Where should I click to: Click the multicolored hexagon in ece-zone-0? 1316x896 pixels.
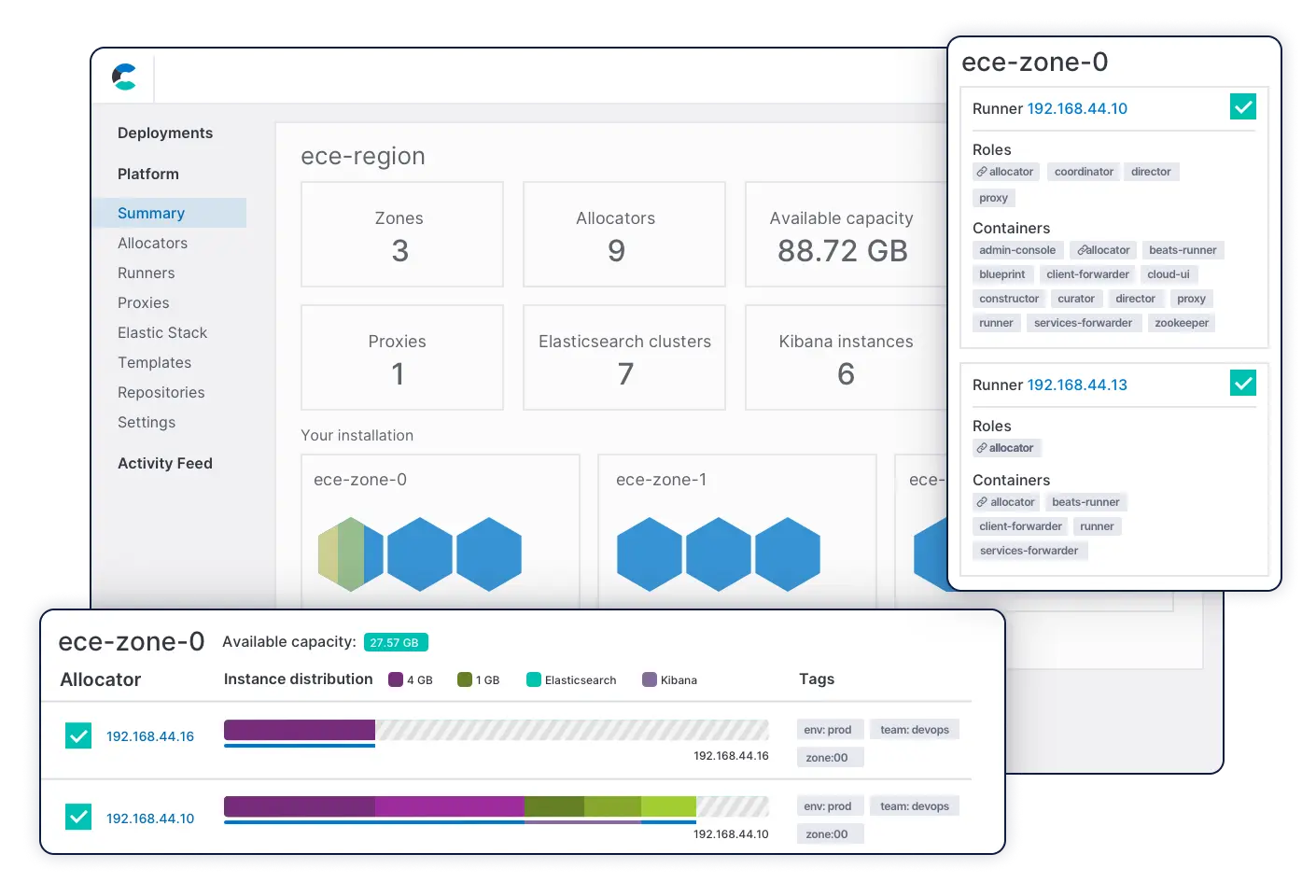tap(350, 554)
